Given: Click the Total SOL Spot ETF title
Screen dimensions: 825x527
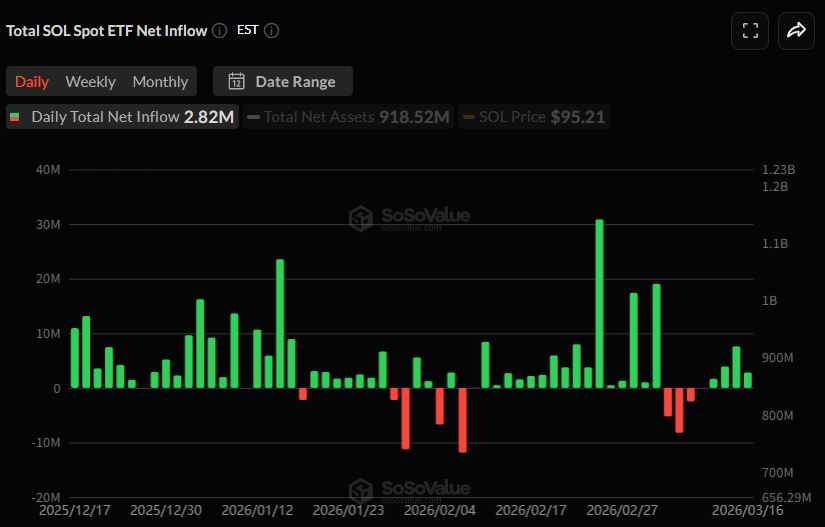Looking at the screenshot, I should pos(106,30).
